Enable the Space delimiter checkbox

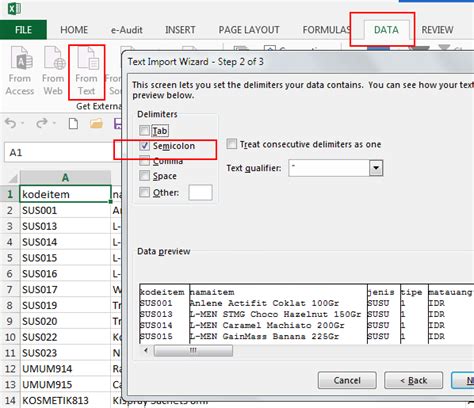click(x=144, y=176)
